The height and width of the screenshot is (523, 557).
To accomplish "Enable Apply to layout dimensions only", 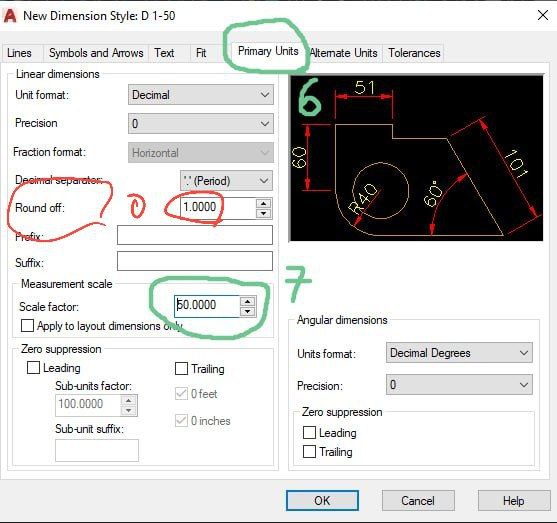I will (x=27, y=325).
